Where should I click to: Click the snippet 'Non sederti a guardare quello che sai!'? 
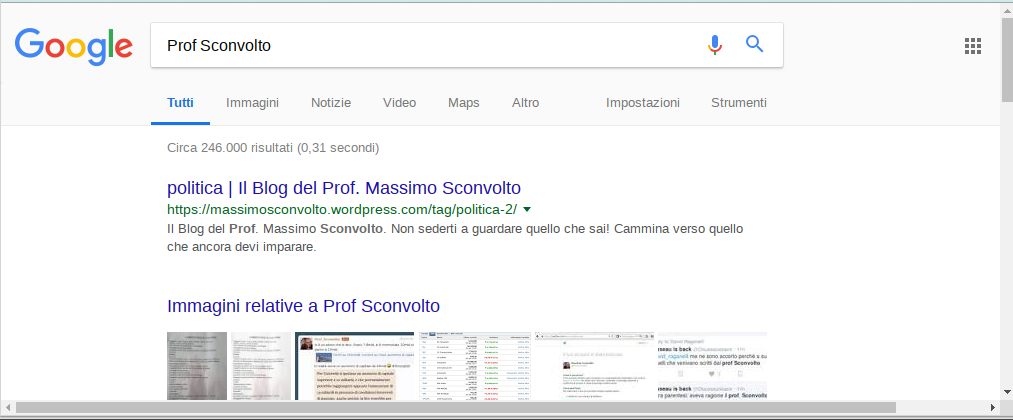501,229
